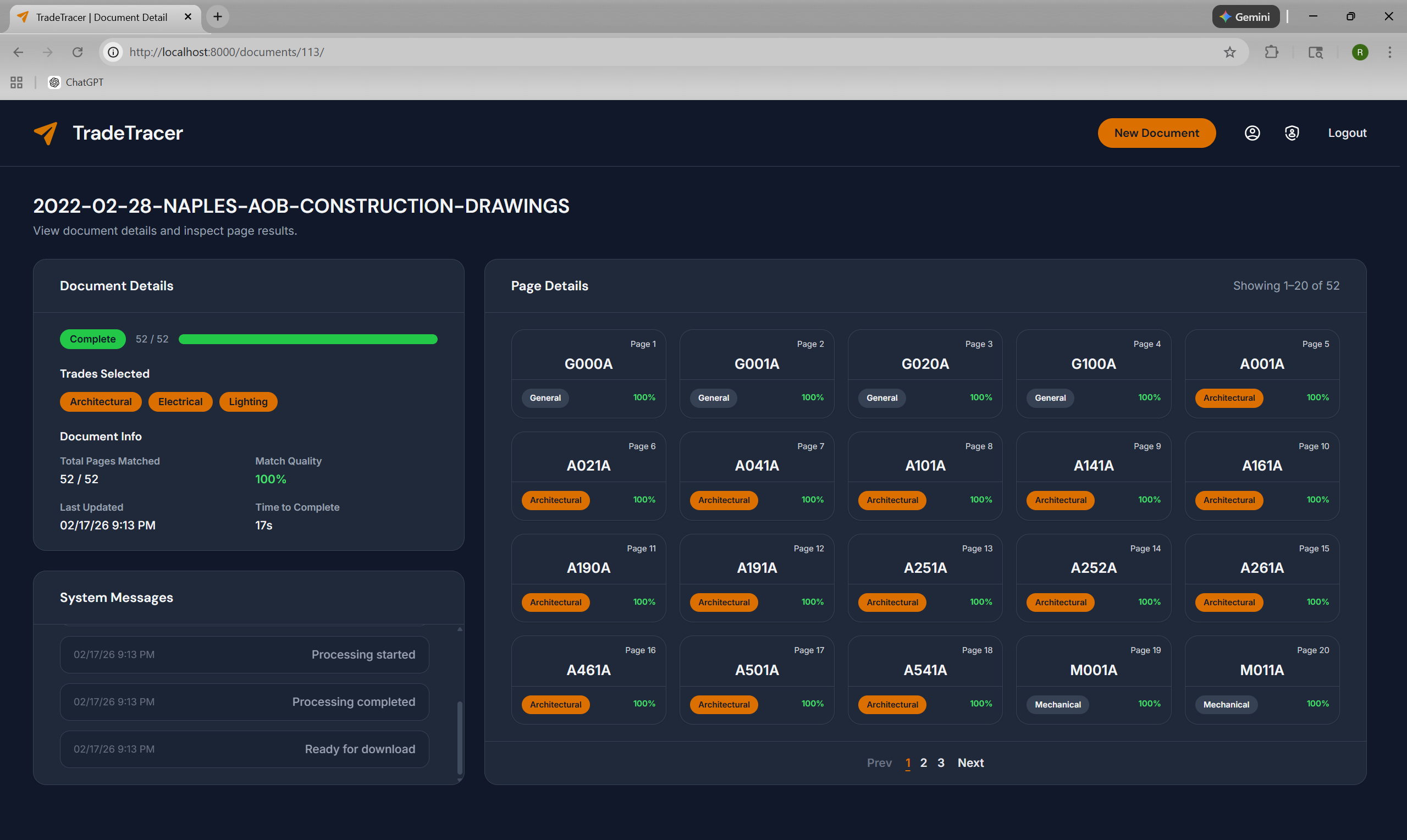Open page card A021A
This screenshot has width=1407, height=840.
[x=589, y=476]
